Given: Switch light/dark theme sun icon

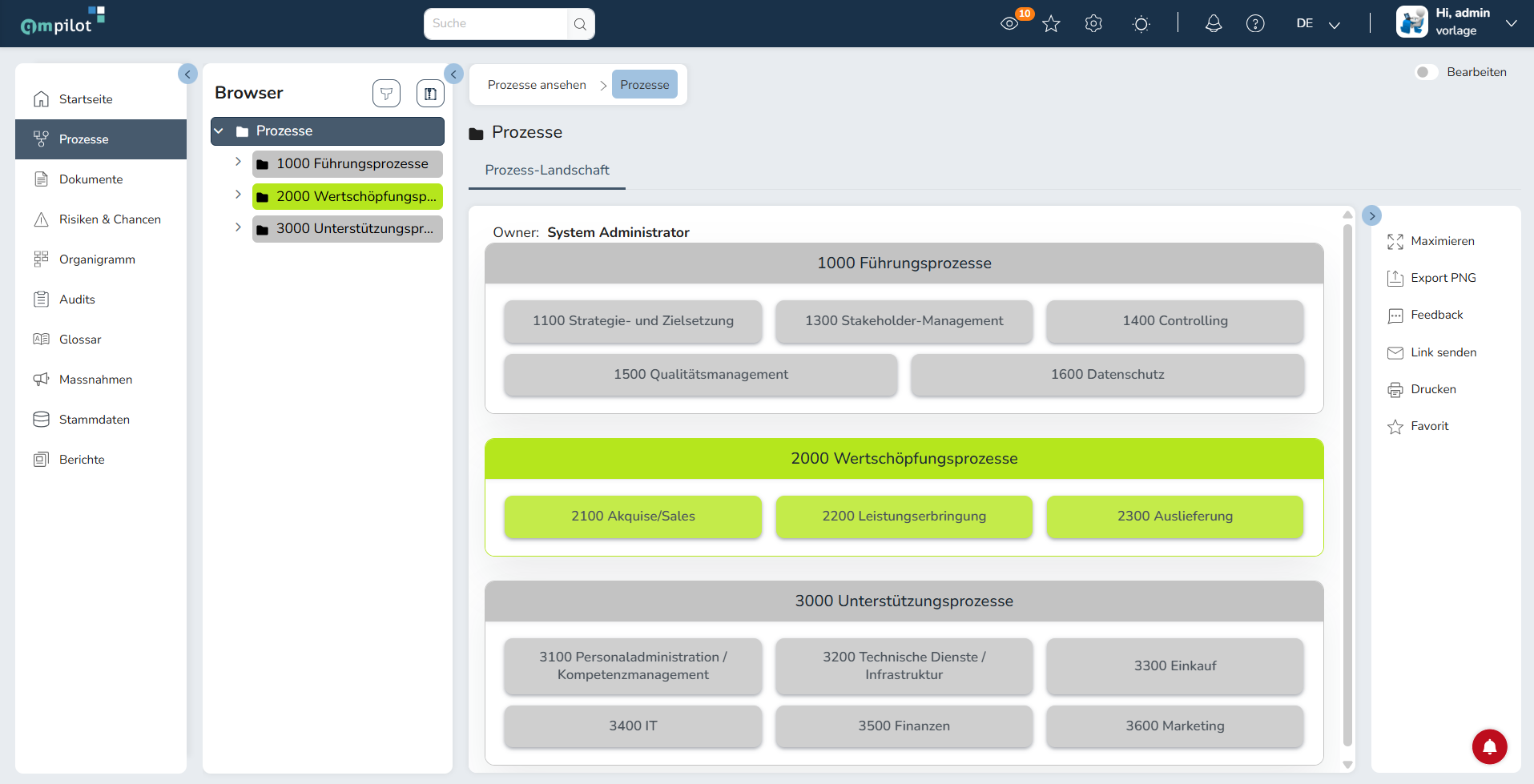Looking at the screenshot, I should [1141, 24].
